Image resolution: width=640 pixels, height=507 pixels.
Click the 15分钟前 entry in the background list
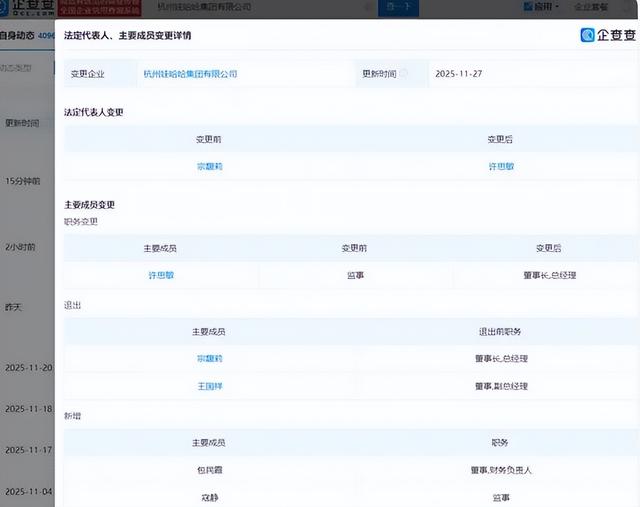coord(23,181)
